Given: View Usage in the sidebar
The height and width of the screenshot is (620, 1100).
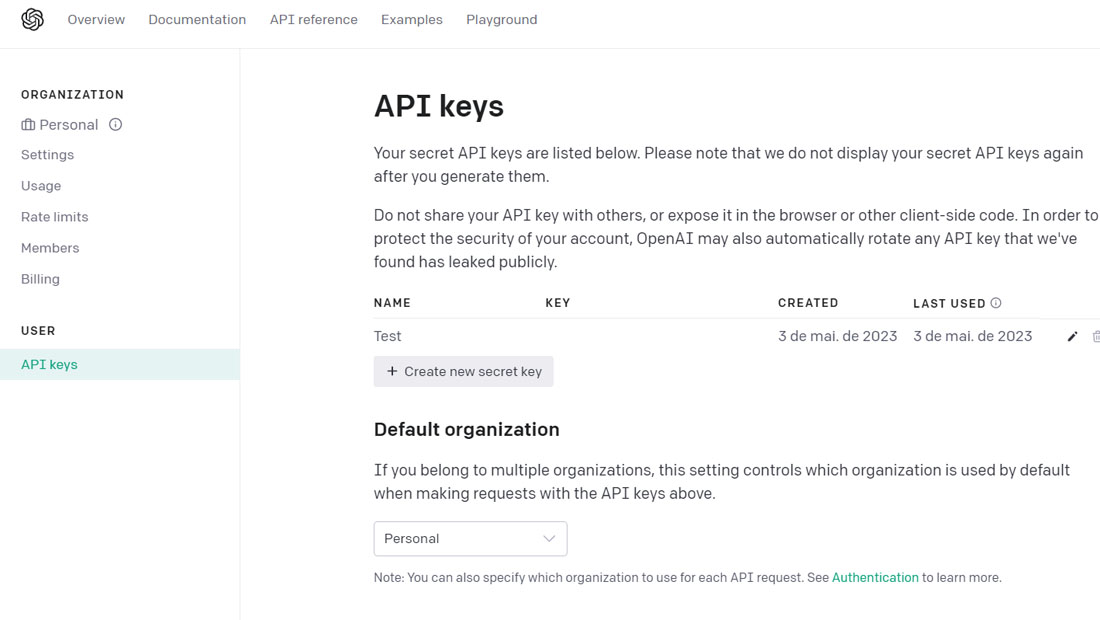Looking at the screenshot, I should click(41, 186).
